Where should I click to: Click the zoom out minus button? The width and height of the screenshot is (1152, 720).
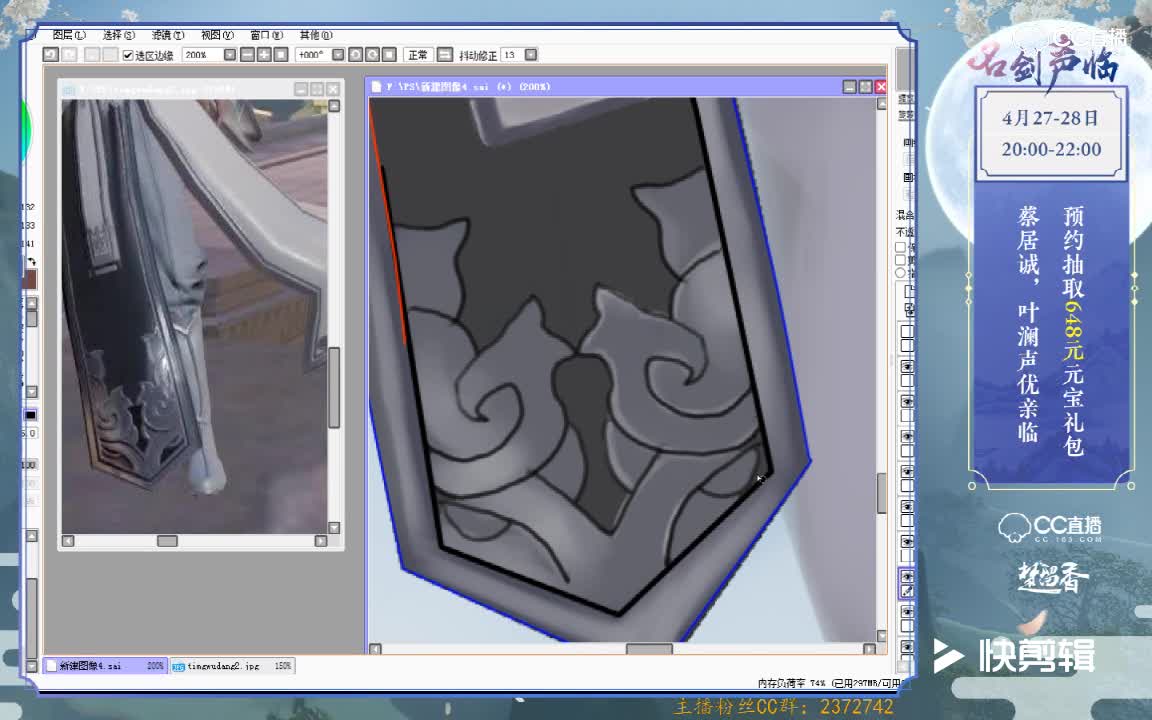coord(248,55)
